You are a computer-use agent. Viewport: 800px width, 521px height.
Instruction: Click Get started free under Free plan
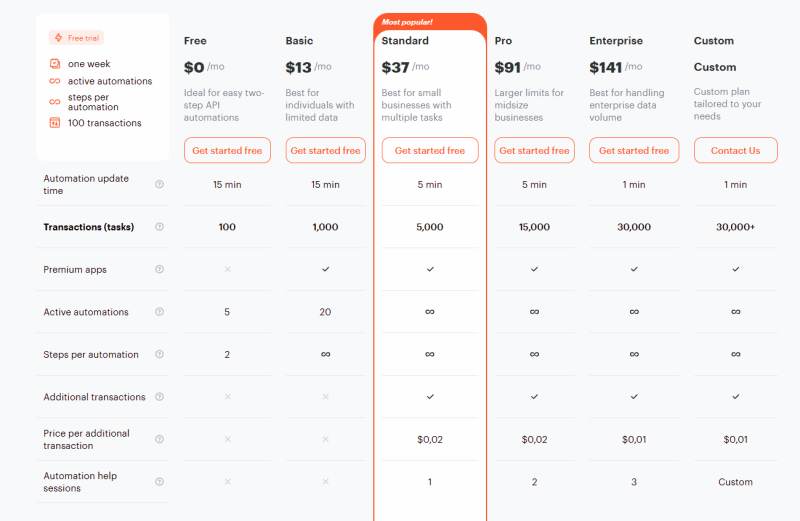pyautogui.click(x=227, y=150)
